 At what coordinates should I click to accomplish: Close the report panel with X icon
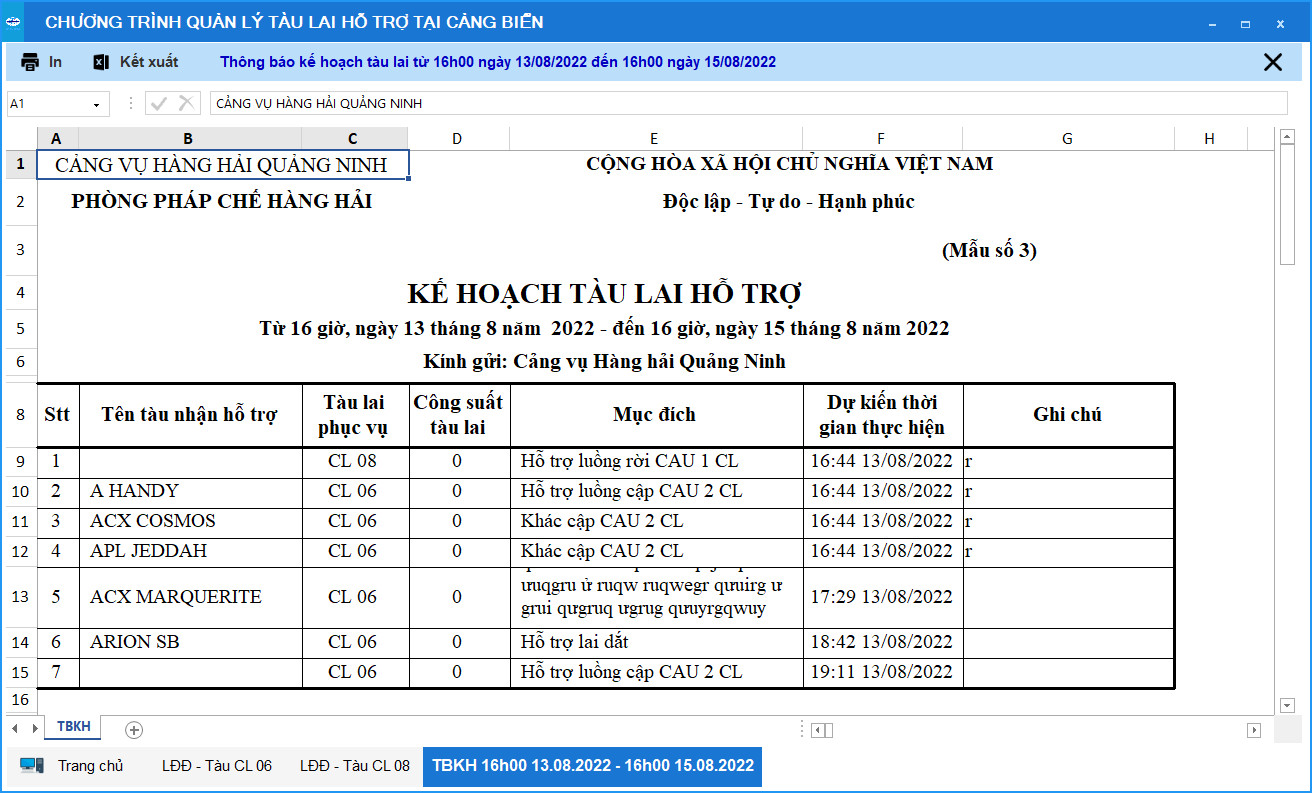click(x=1272, y=62)
